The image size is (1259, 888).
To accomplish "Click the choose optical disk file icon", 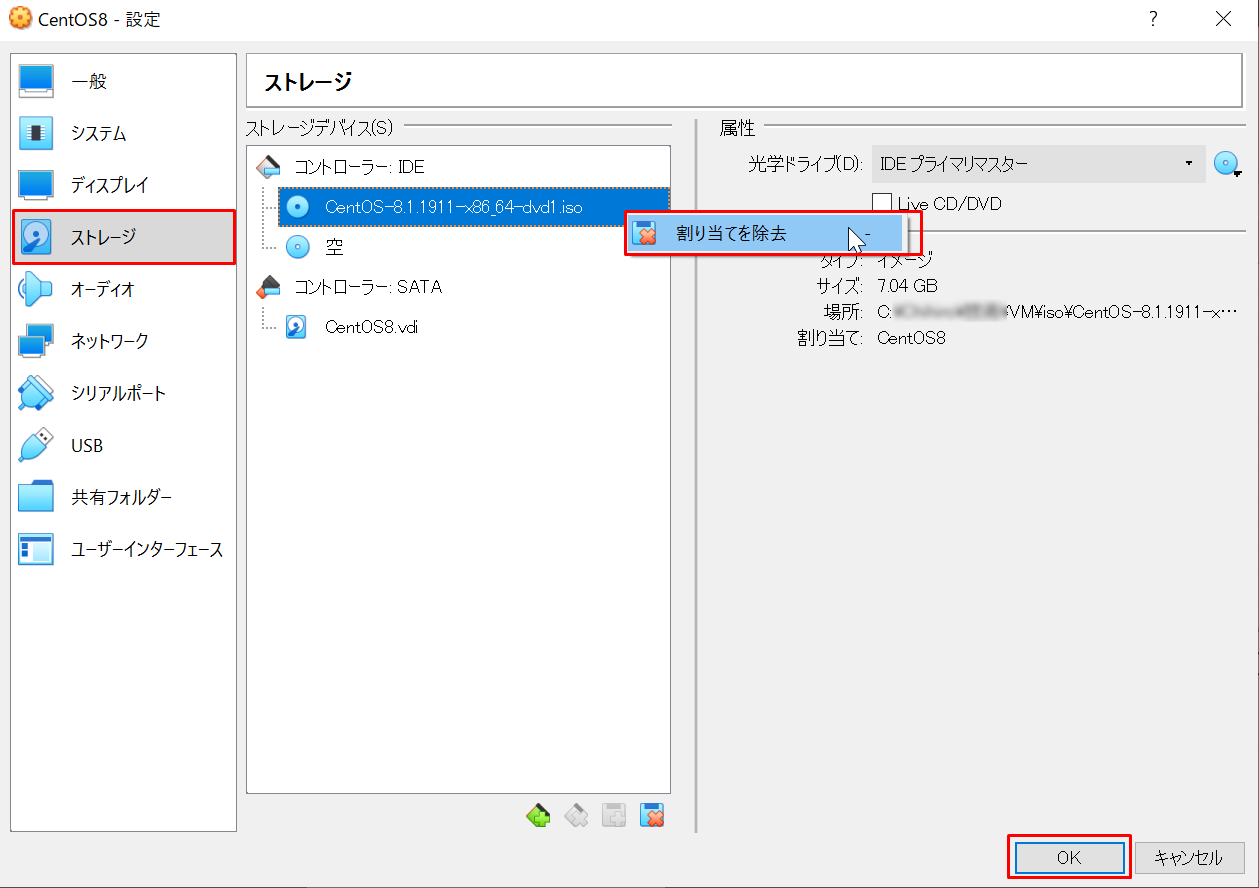I will 1228,164.
